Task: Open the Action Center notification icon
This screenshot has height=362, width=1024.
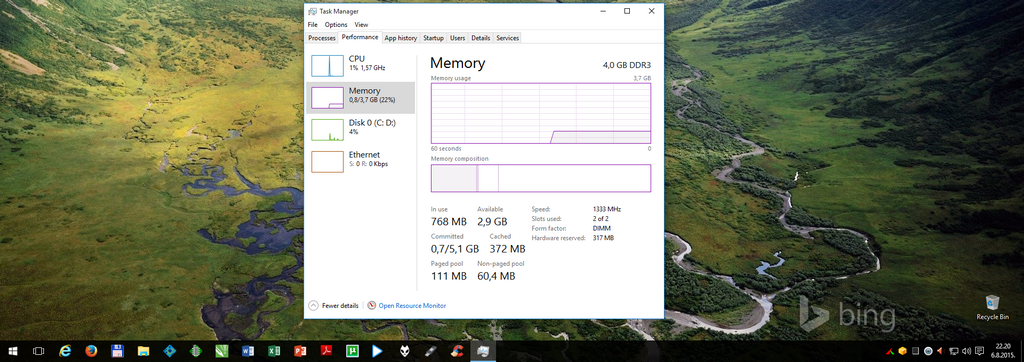Action: coord(979,352)
